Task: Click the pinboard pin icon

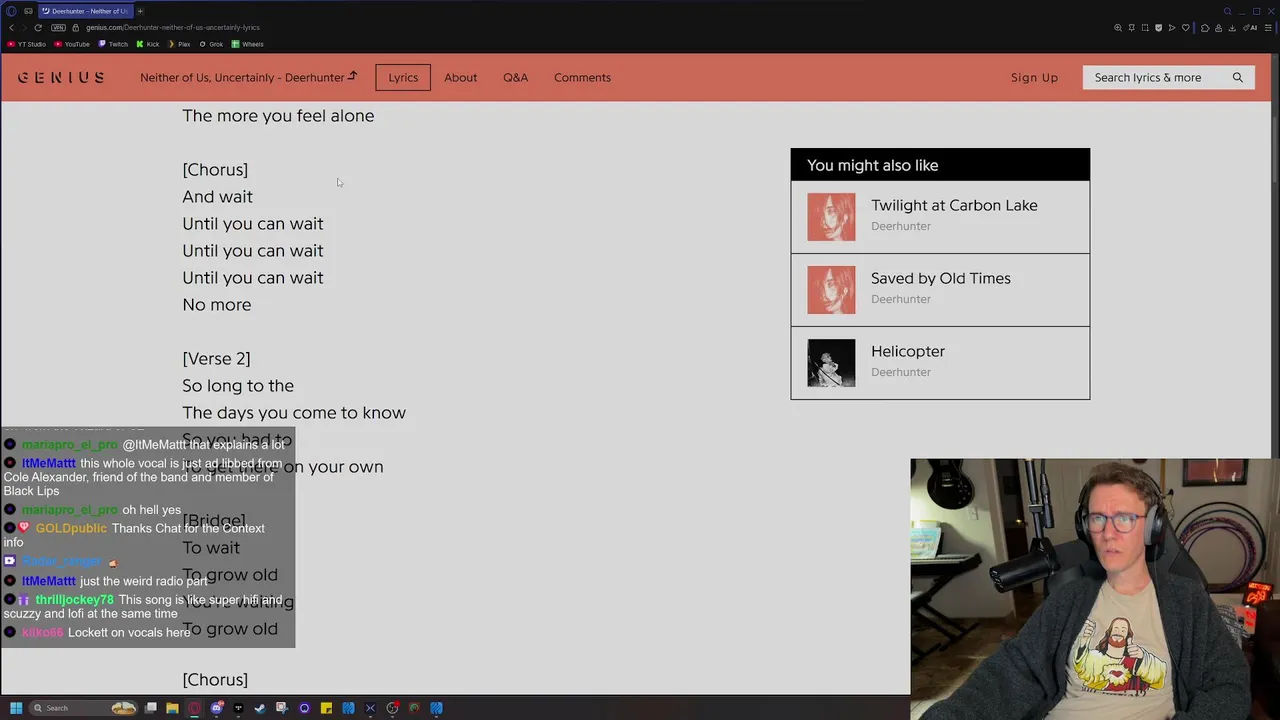Action: pos(1132,28)
